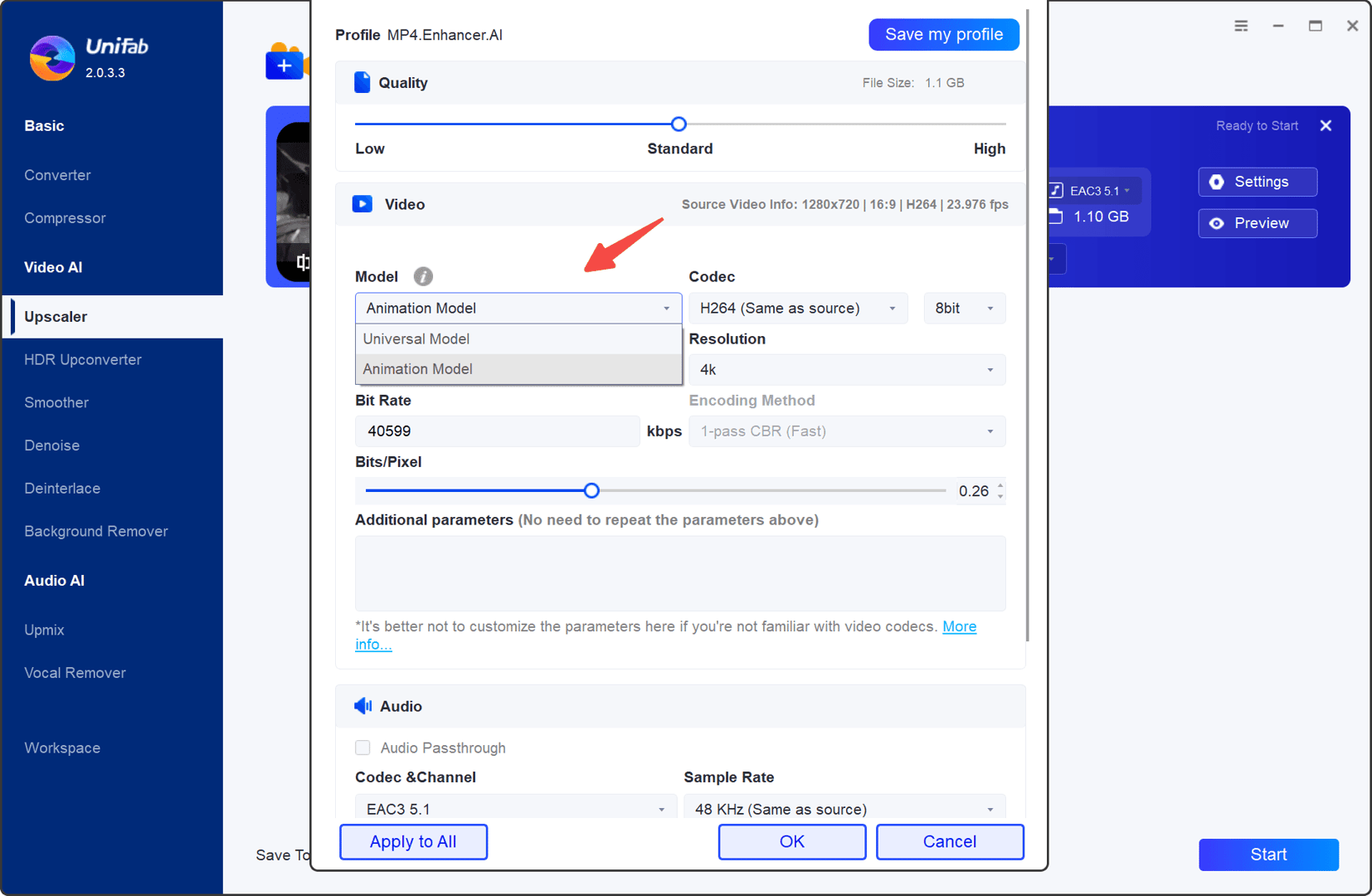Click the video thumbnail on the task card
This screenshot has width=1372, height=896.
pyautogui.click(x=293, y=203)
